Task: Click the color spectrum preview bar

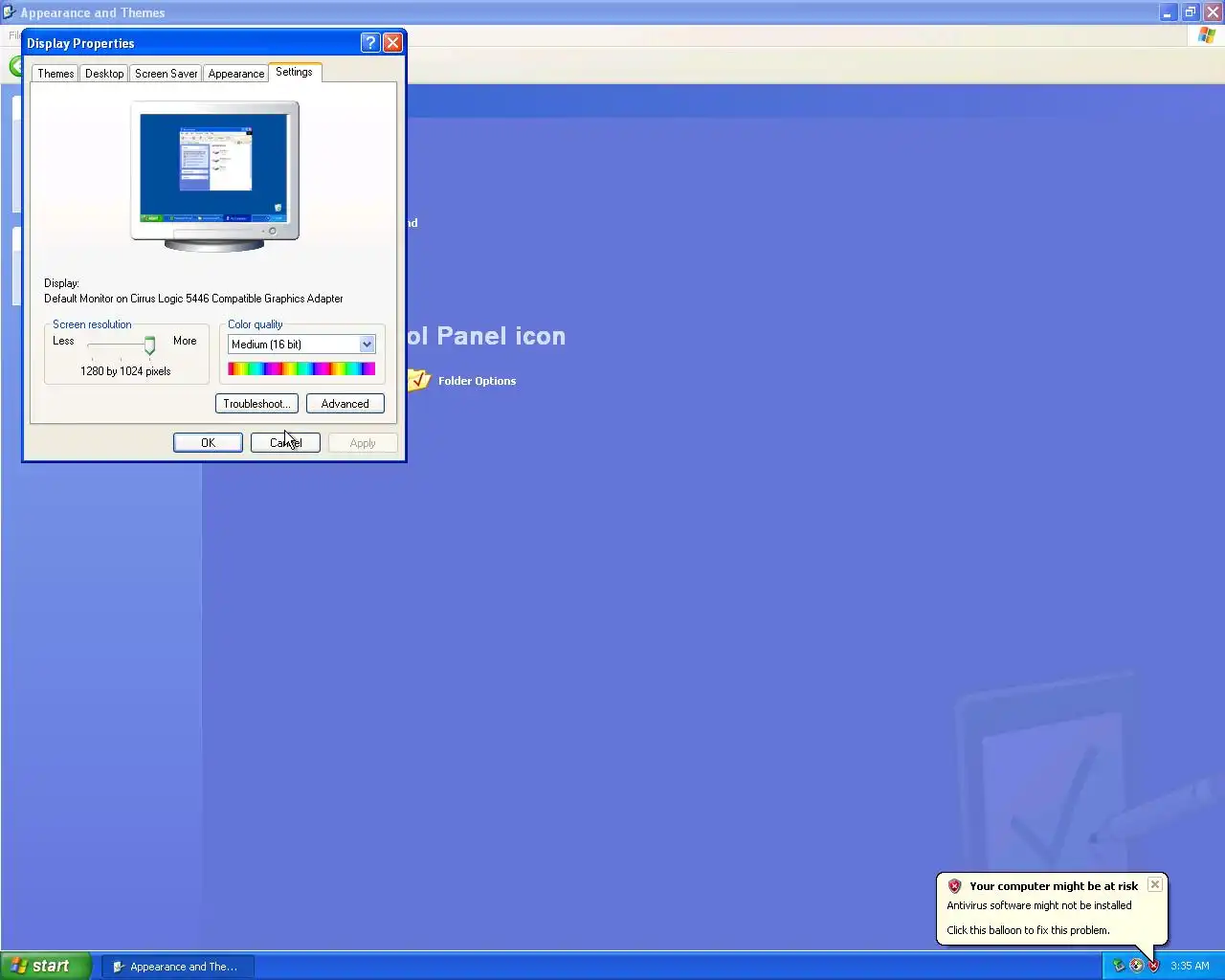Action: [301, 368]
